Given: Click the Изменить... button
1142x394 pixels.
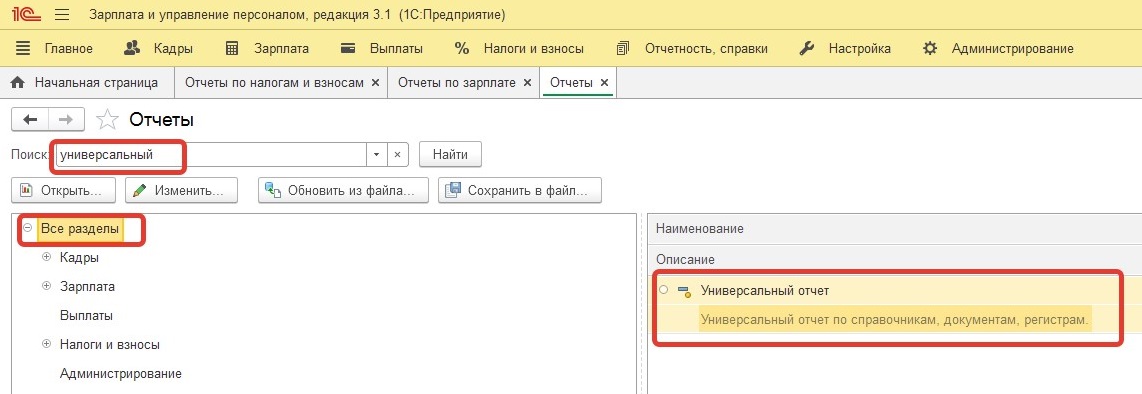Looking at the screenshot, I should coord(182,190).
